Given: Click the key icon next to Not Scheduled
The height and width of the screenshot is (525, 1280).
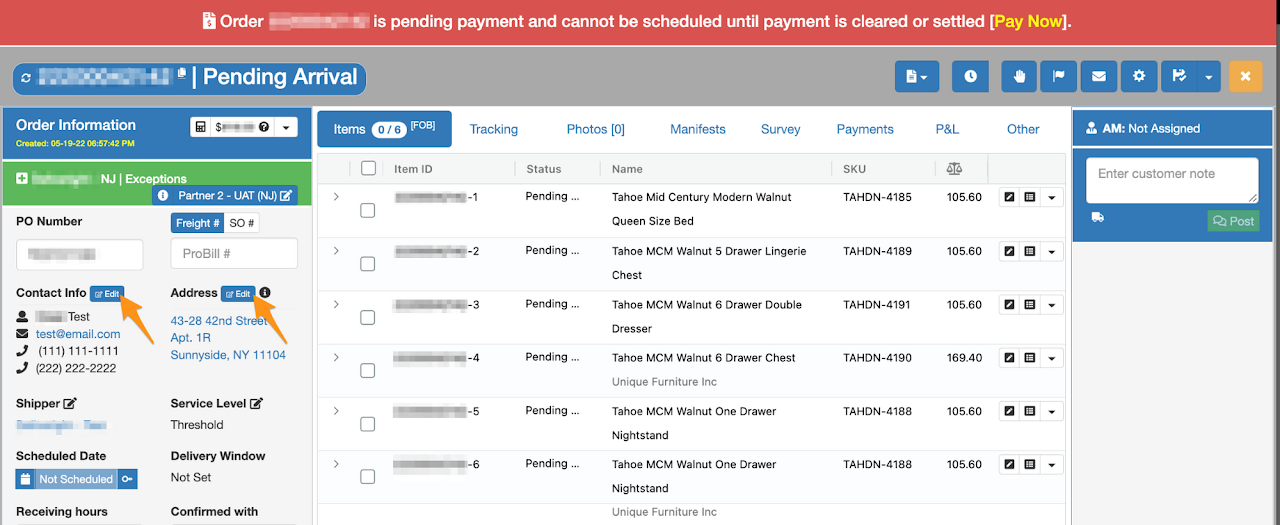Looking at the screenshot, I should [127, 479].
